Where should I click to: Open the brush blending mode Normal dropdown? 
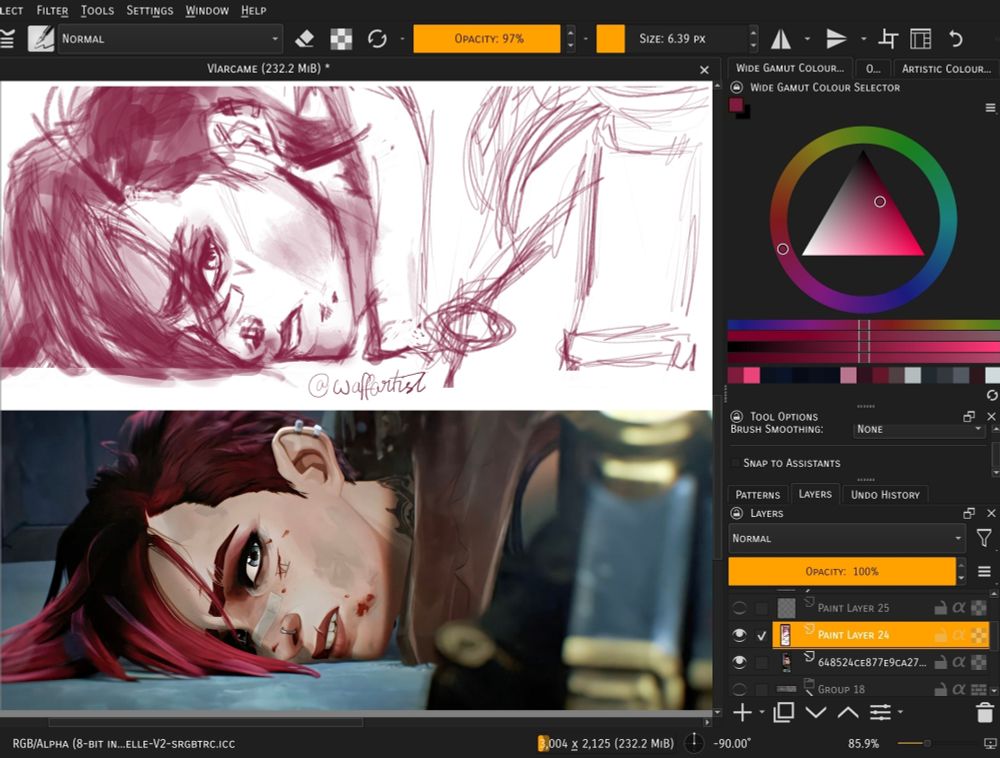(170, 39)
